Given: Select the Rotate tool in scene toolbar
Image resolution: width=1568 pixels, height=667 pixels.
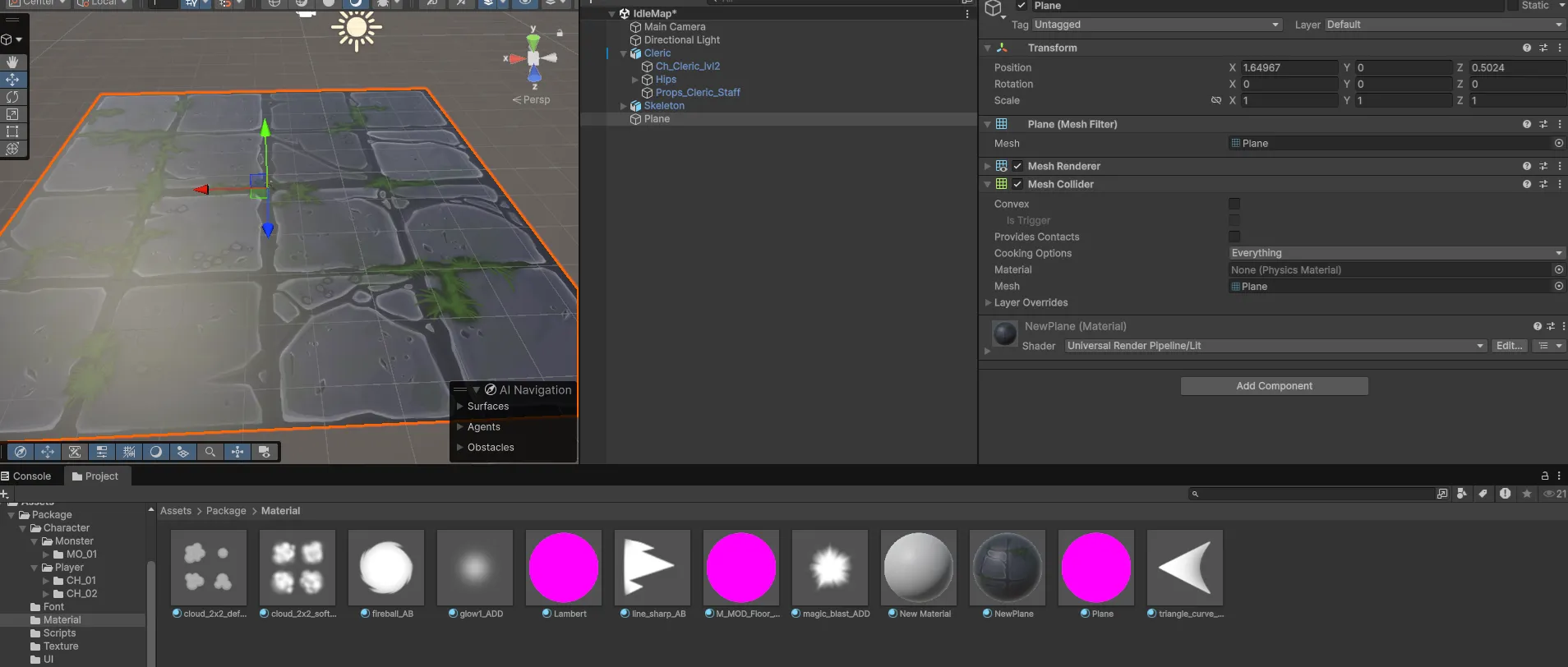Looking at the screenshot, I should [x=12, y=97].
